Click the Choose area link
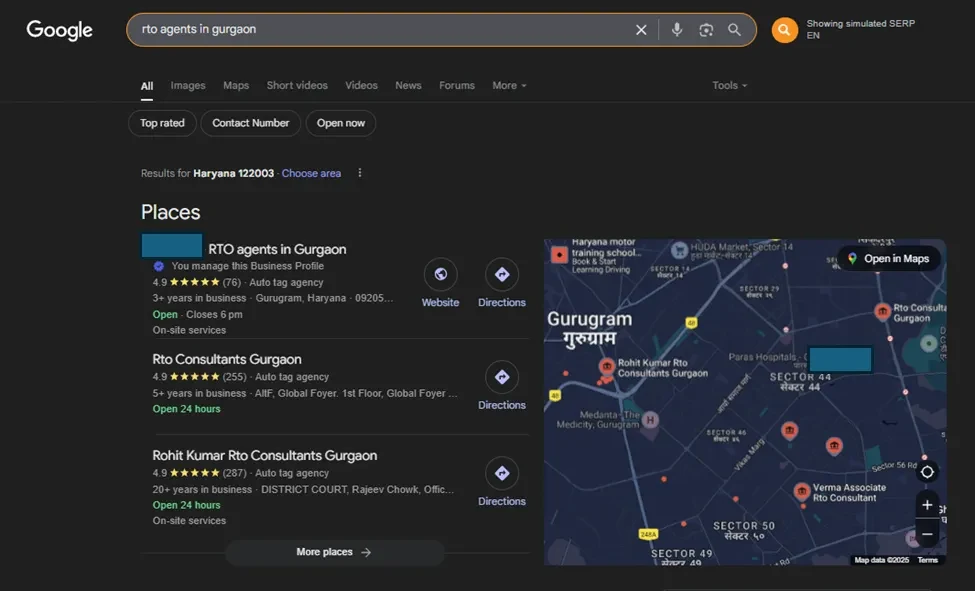 (311, 174)
